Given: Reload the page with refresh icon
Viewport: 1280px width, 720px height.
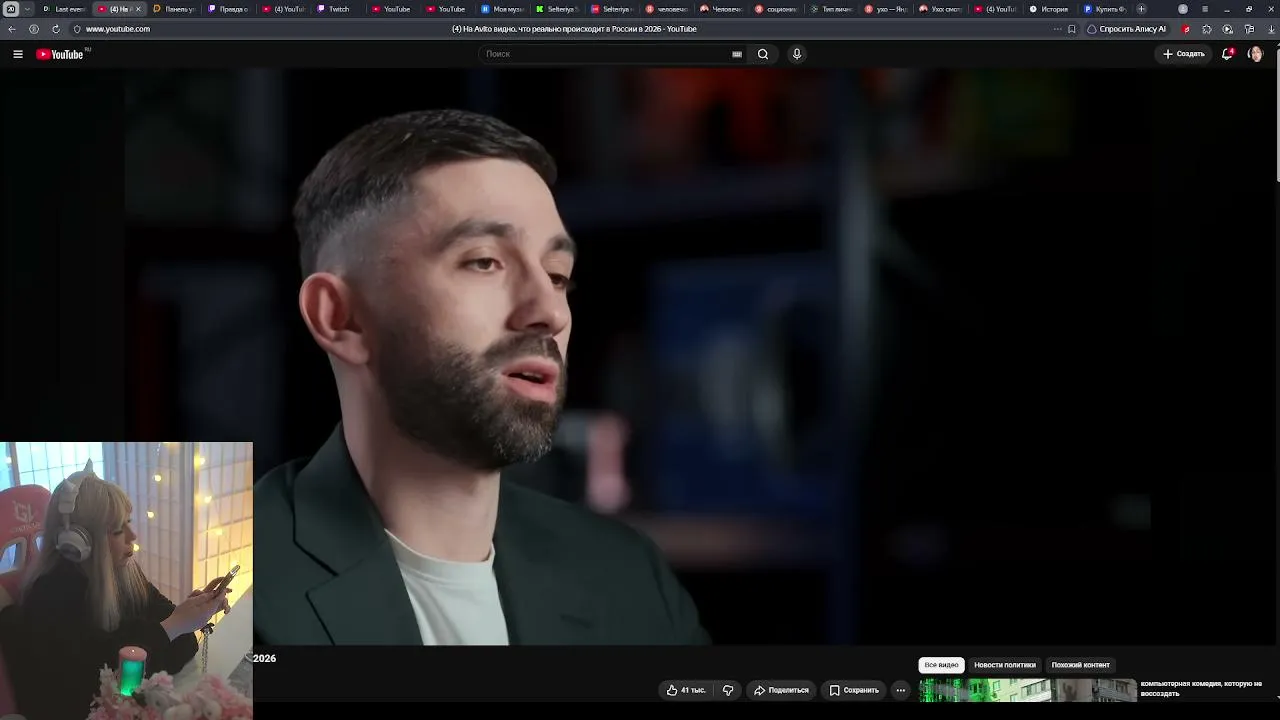Looking at the screenshot, I should tap(55, 29).
